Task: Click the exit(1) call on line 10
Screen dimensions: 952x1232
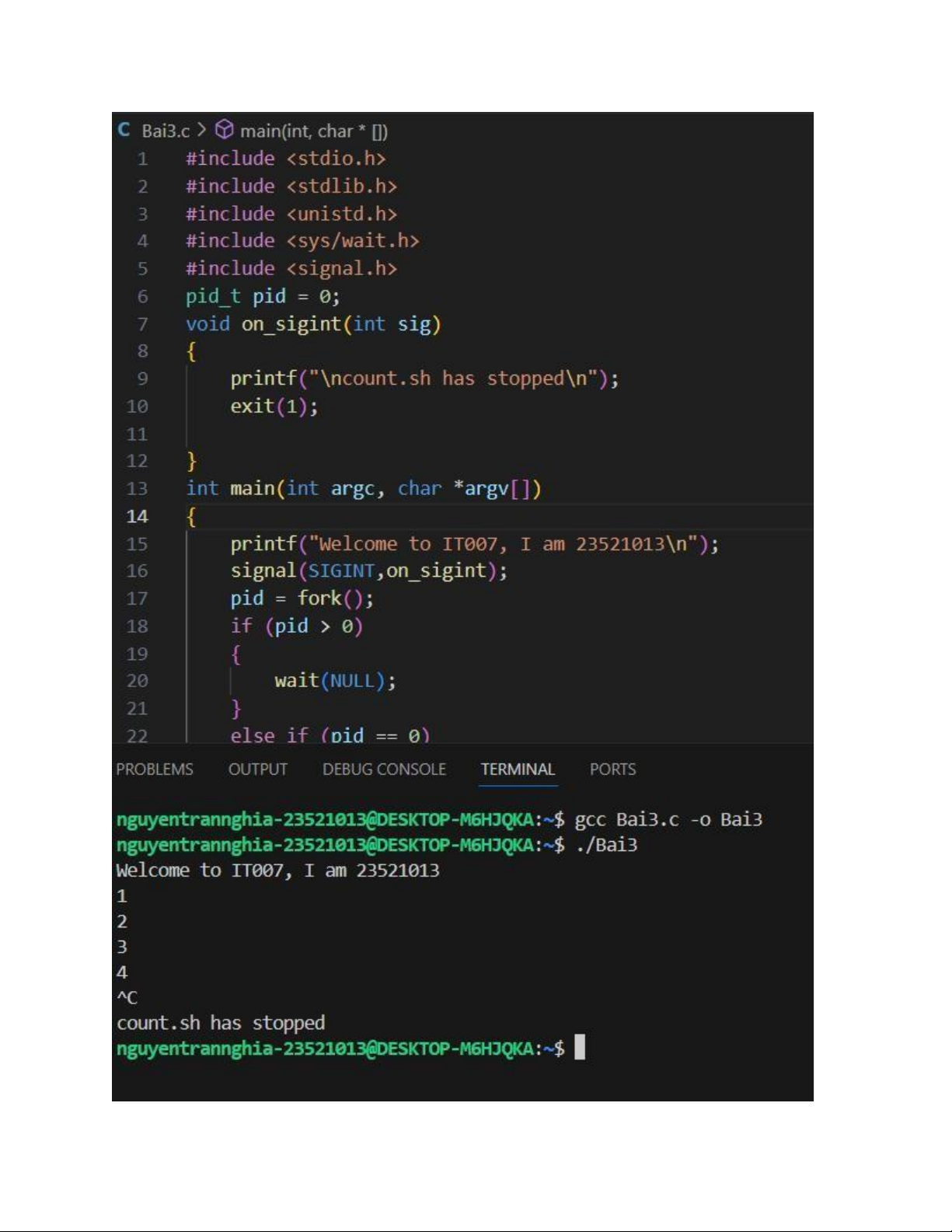Action: tap(274, 407)
